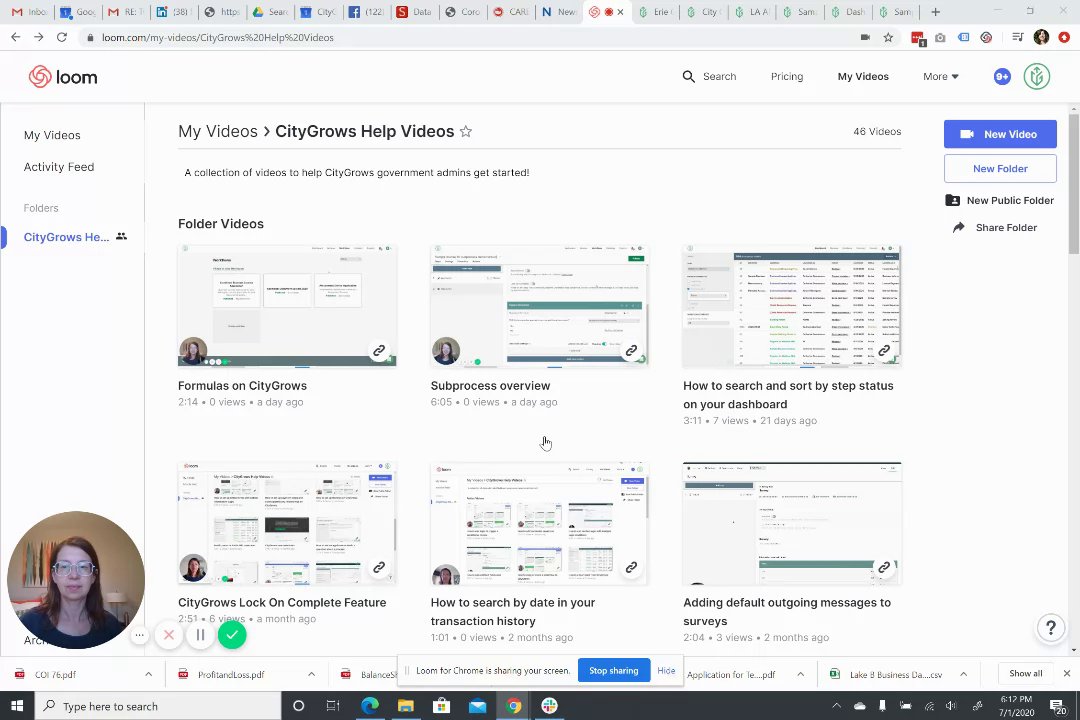Screen dimensions: 1080x720
Task: Copy link for Lock On Complete Feature video
Action: pos(379,568)
